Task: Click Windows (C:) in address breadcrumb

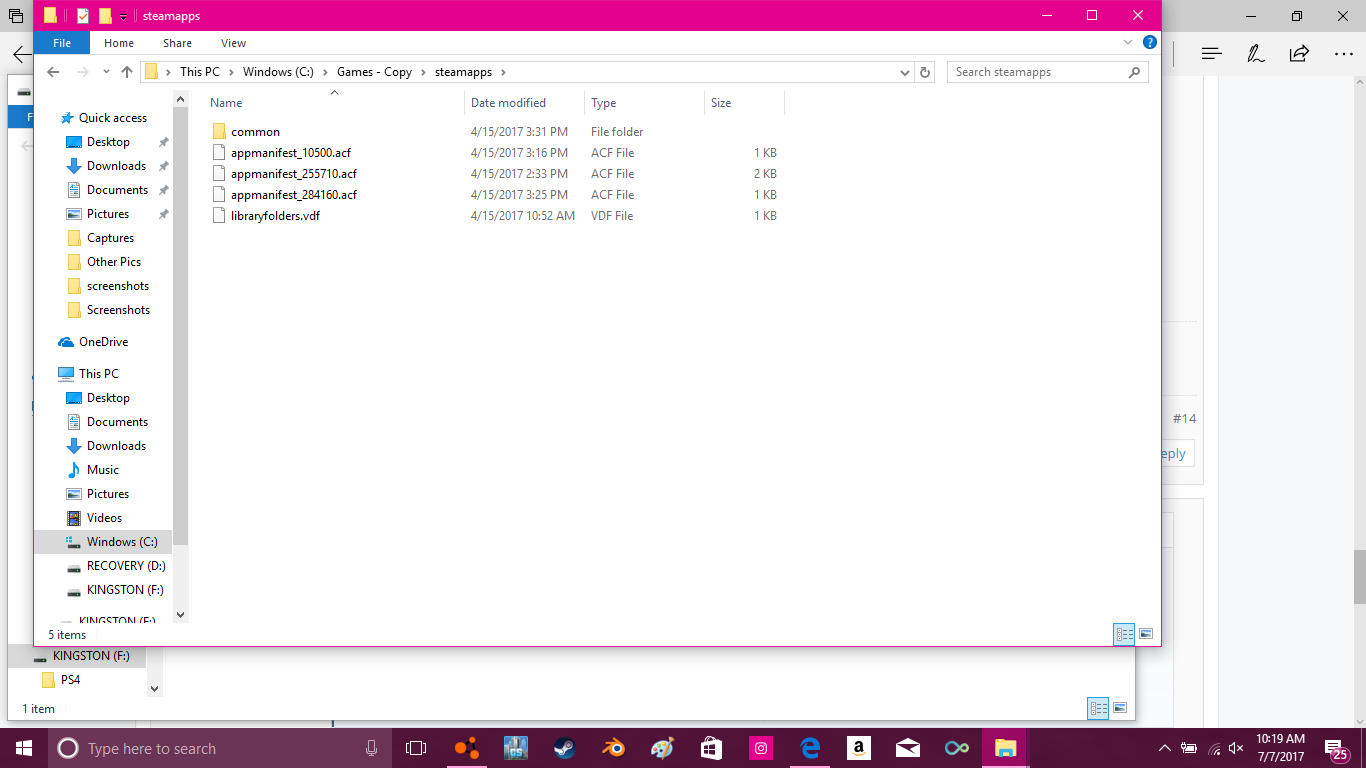Action: [278, 72]
